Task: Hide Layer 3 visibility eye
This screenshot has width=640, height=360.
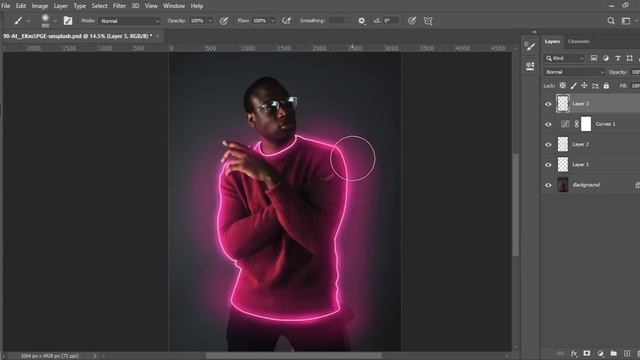Action: pyautogui.click(x=548, y=104)
